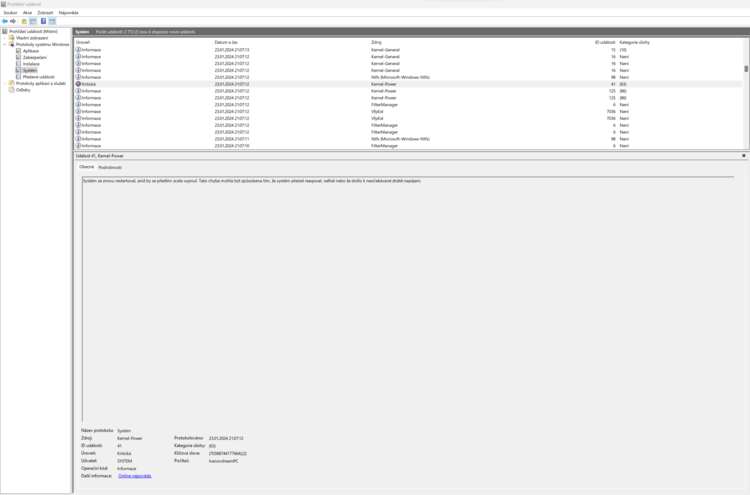Click the Protokoly systému Windows folder icon

coord(11,44)
